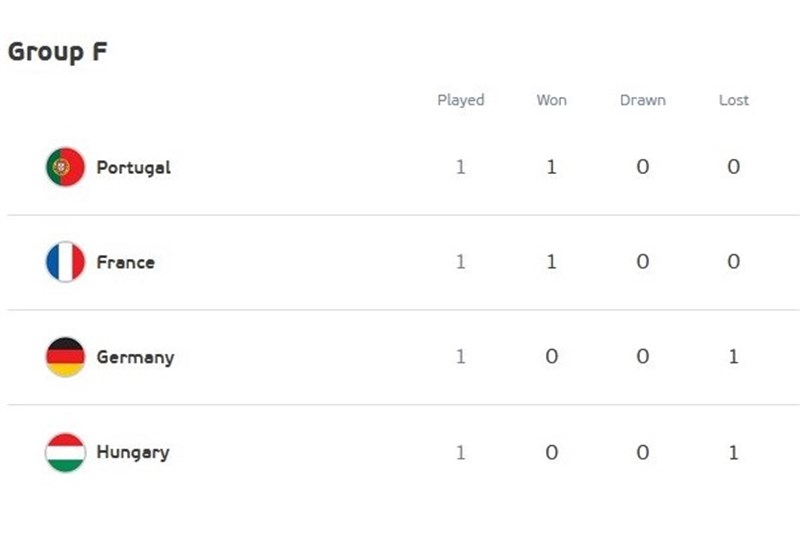
Task: Click the France flag icon
Action: 65,262
